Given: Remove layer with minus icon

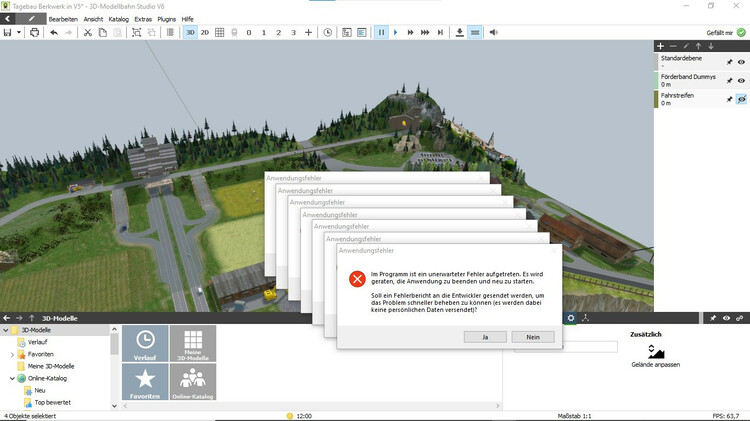Looking at the screenshot, I should pyautogui.click(x=673, y=46).
